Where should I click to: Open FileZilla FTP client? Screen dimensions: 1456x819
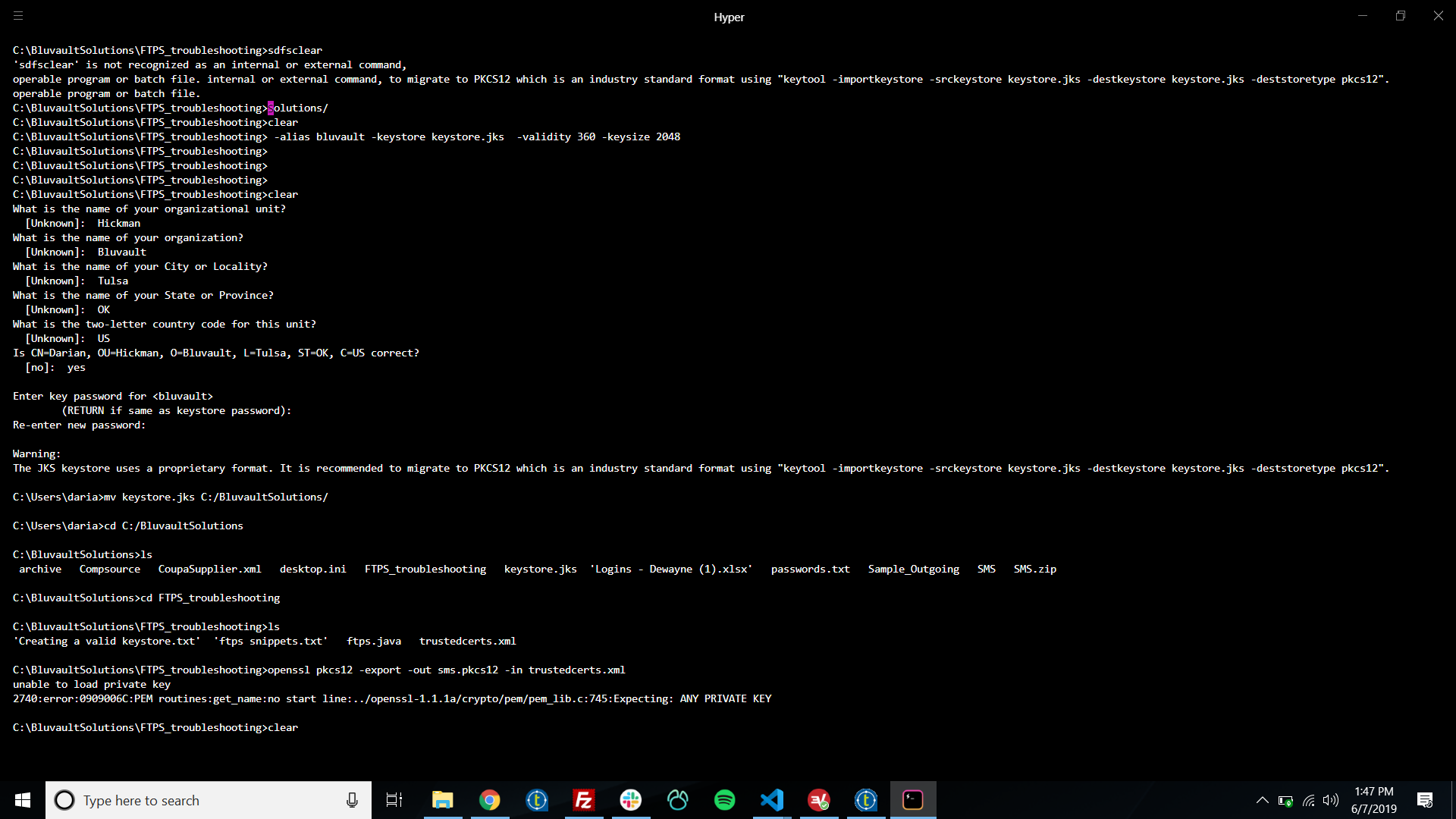tap(583, 800)
